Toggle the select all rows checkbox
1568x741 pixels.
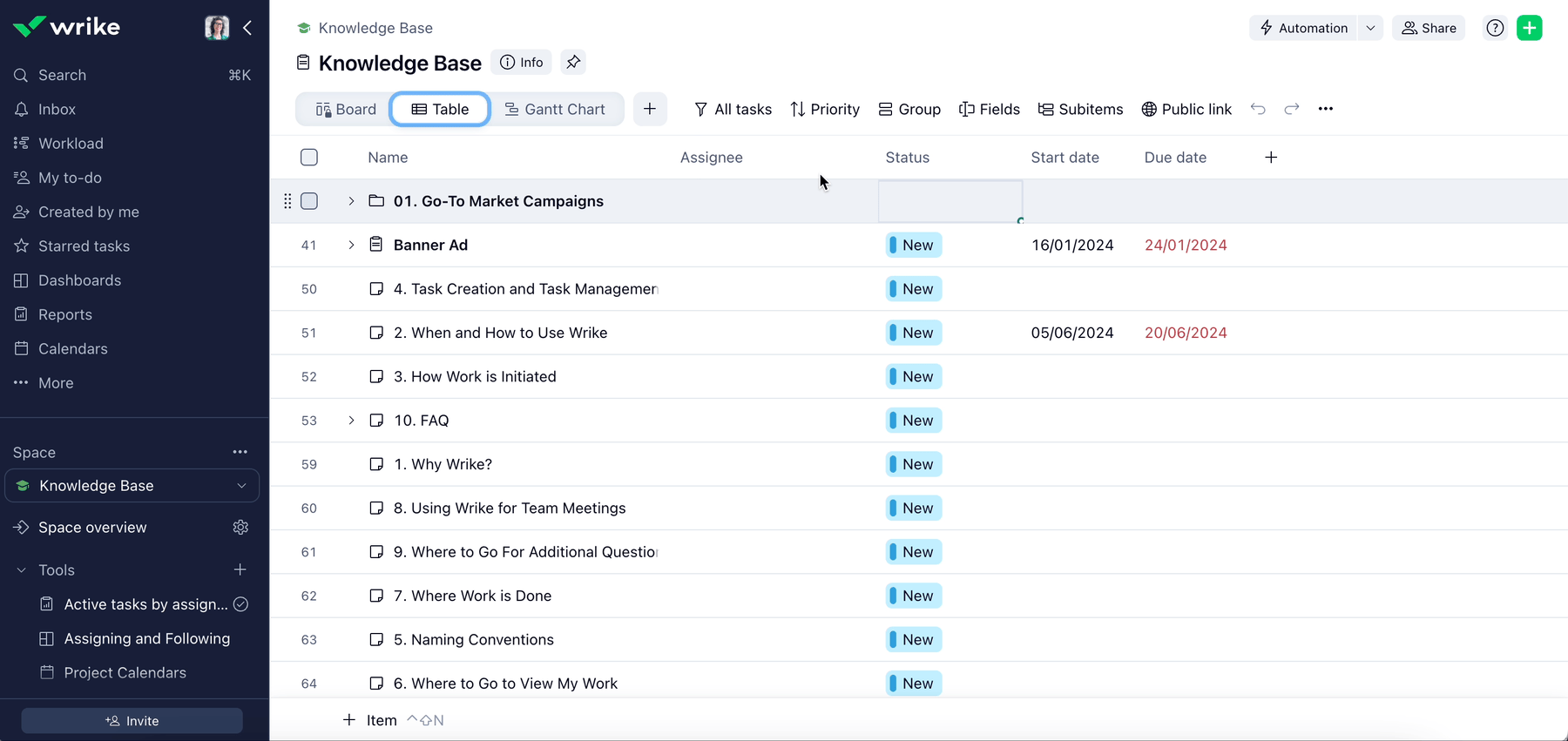tap(309, 158)
